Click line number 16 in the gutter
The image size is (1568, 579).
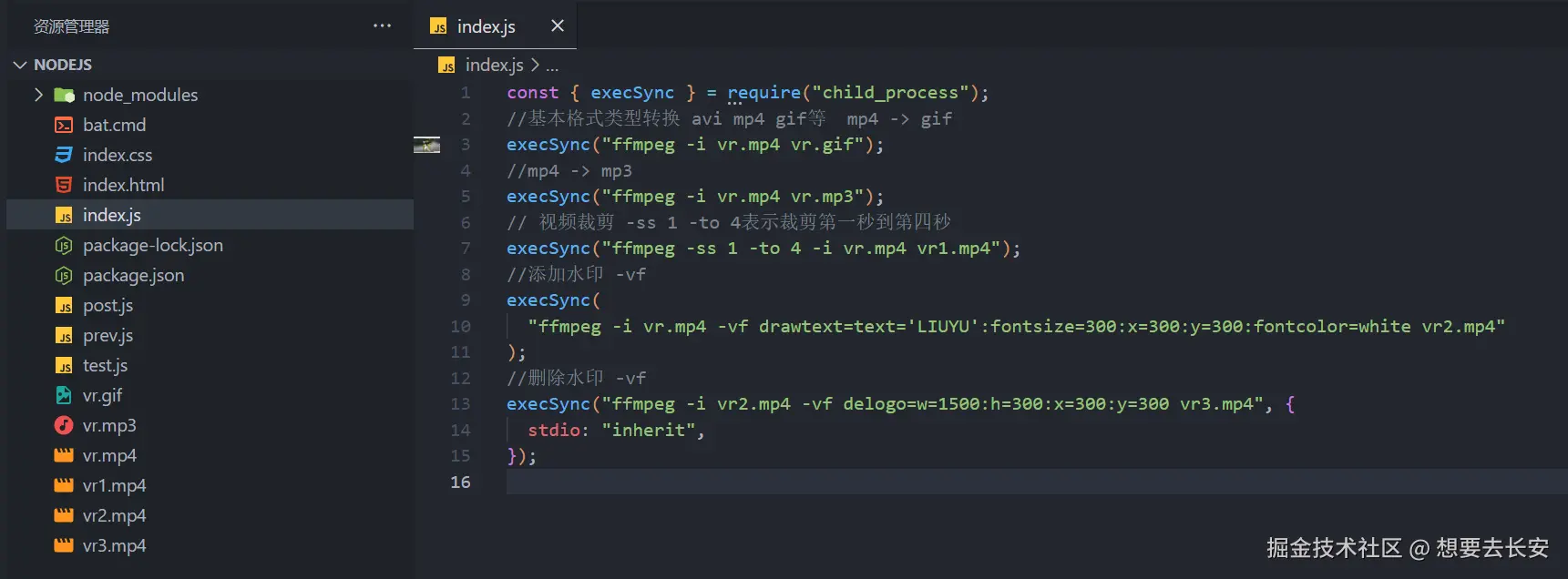(460, 482)
